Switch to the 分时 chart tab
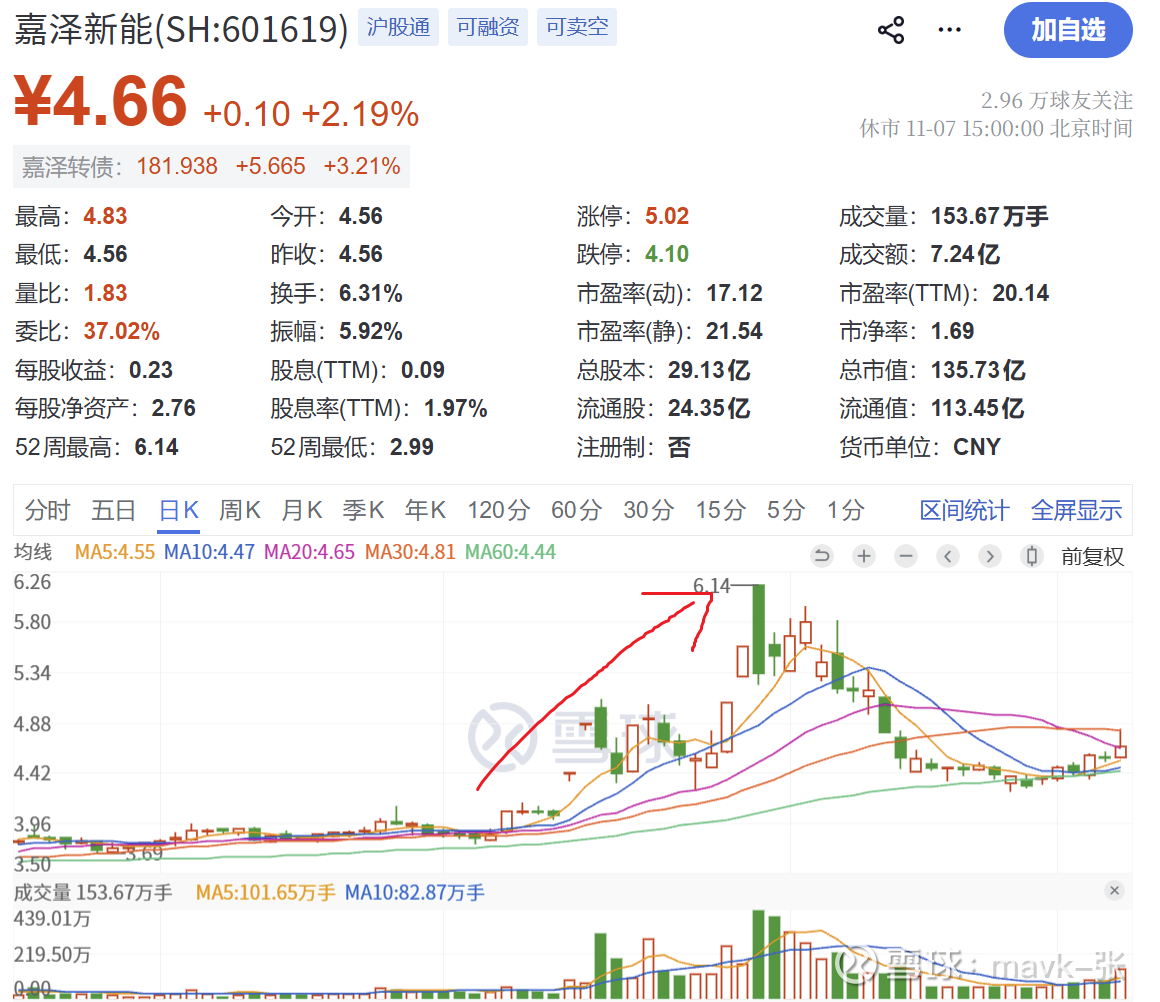The width and height of the screenshot is (1160, 1002). click(47, 510)
